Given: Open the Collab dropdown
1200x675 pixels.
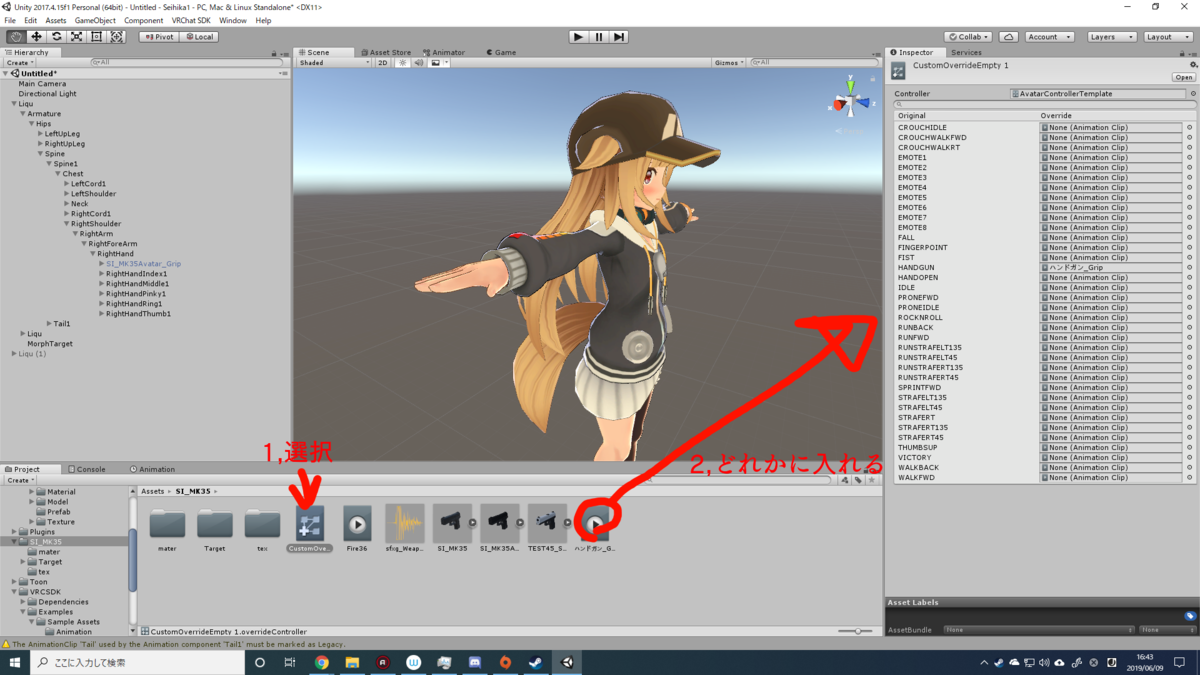Looking at the screenshot, I should (x=968, y=37).
